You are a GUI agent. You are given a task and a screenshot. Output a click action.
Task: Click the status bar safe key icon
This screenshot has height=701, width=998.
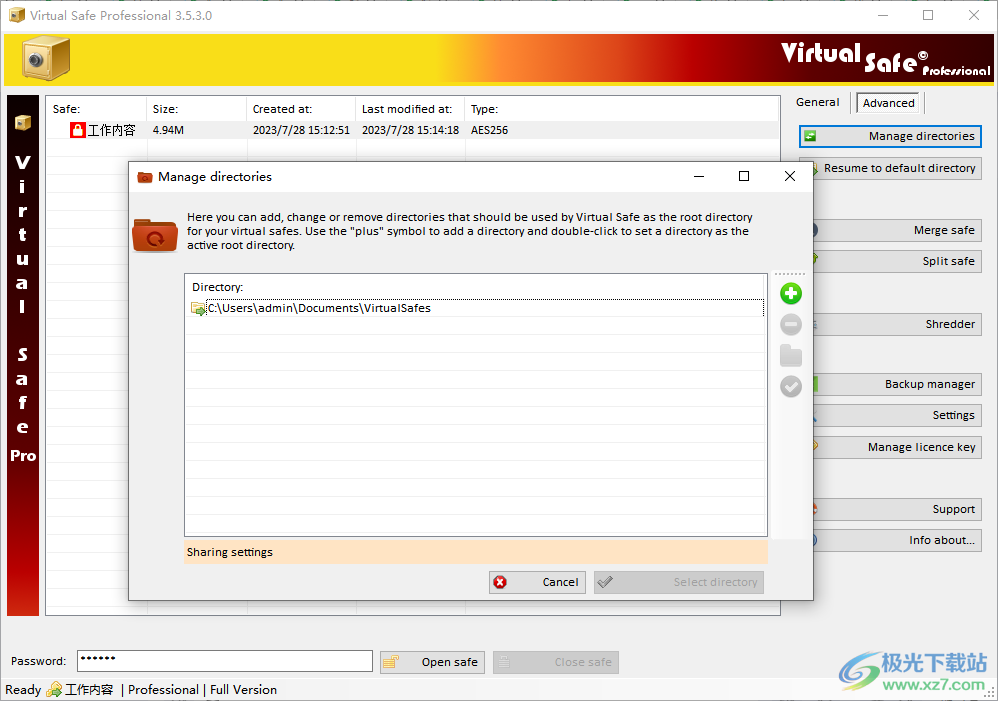tap(54, 690)
